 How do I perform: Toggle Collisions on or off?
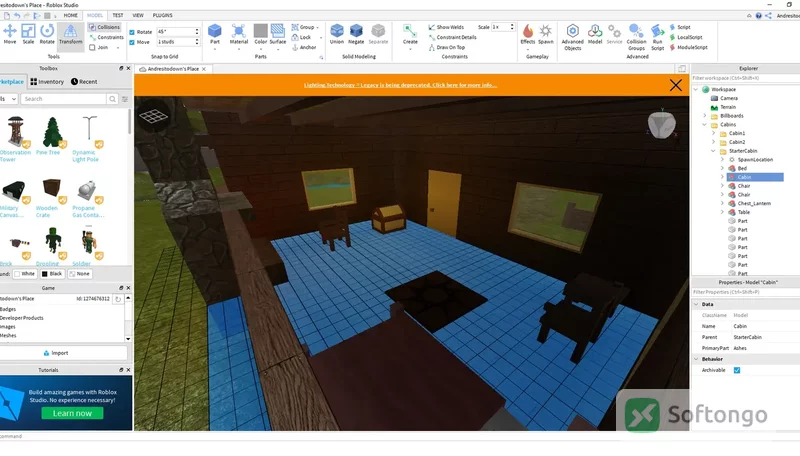[105, 27]
